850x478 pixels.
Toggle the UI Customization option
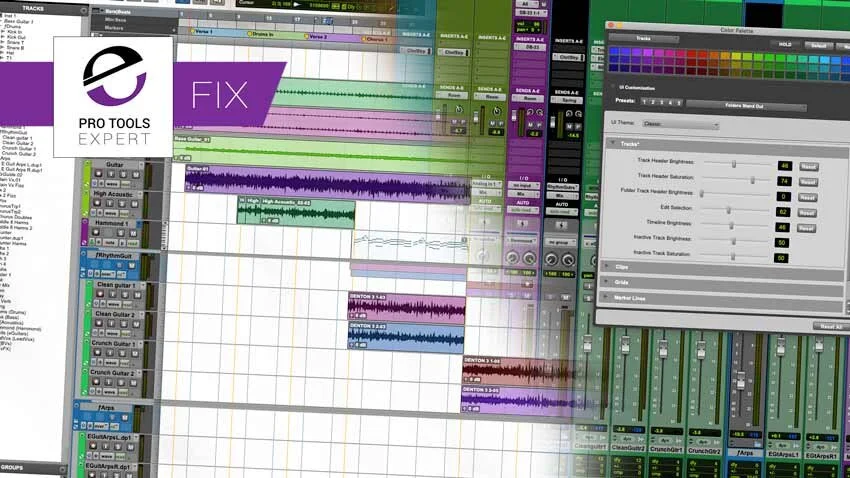point(614,86)
